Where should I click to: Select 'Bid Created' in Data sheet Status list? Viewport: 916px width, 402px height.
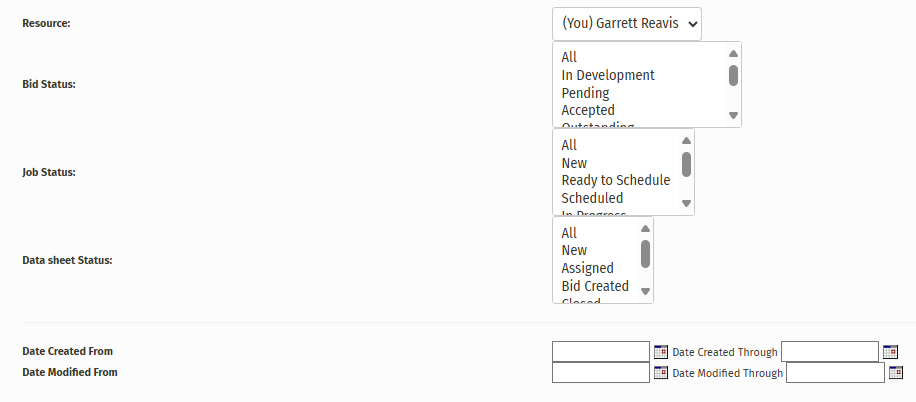pyautogui.click(x=595, y=286)
